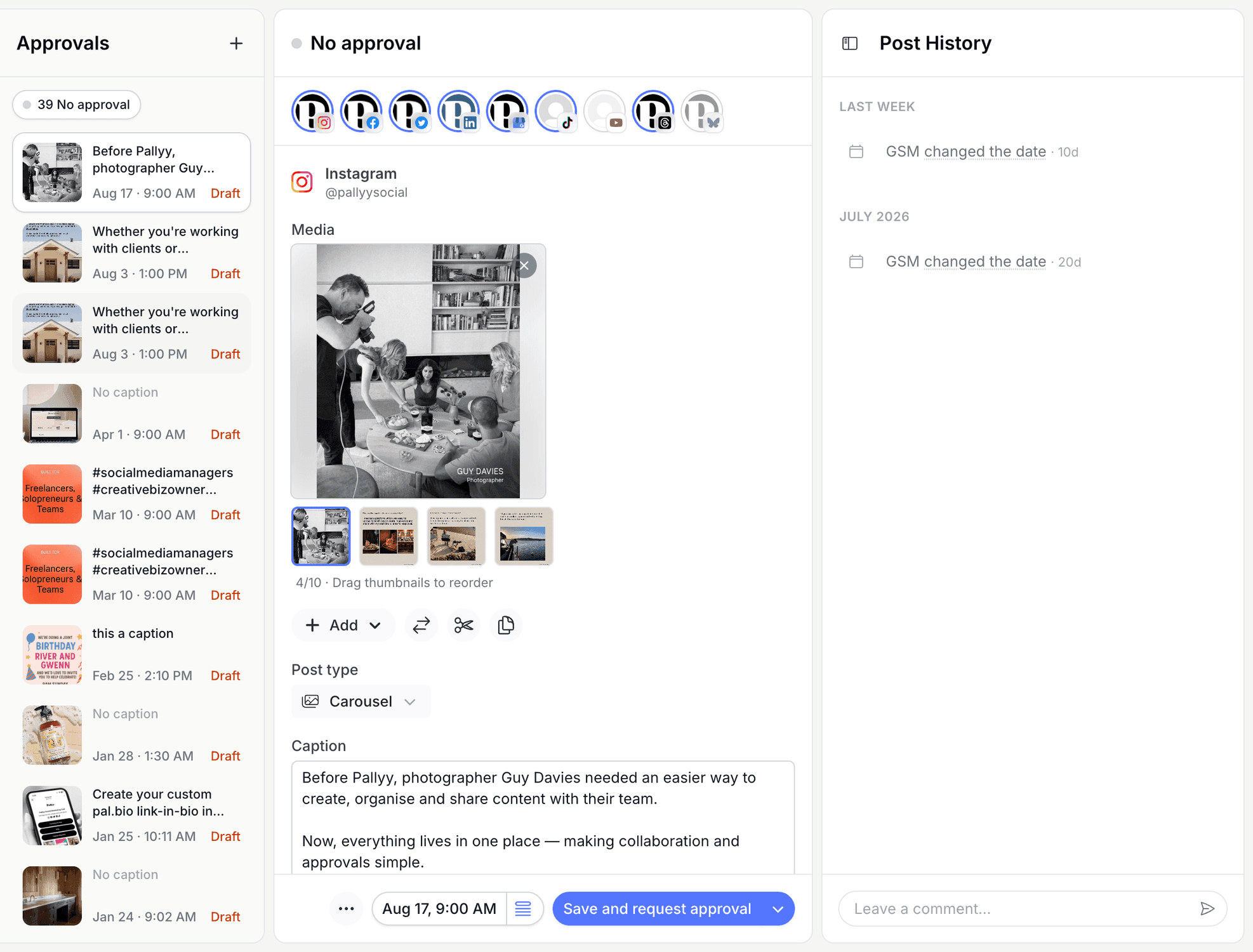
Task: Open the first Whether you're working with clients post
Action: [131, 253]
